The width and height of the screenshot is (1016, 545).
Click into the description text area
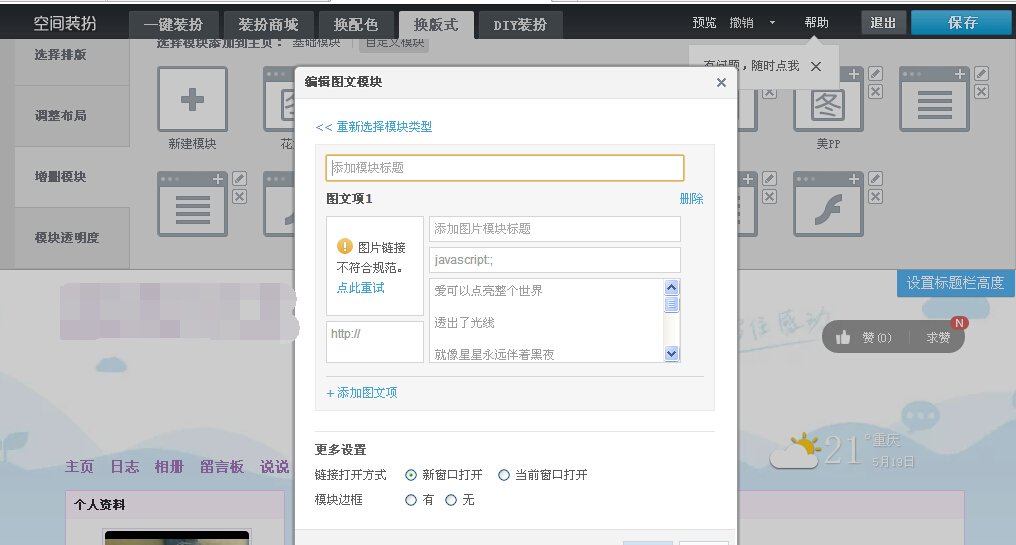click(546, 320)
